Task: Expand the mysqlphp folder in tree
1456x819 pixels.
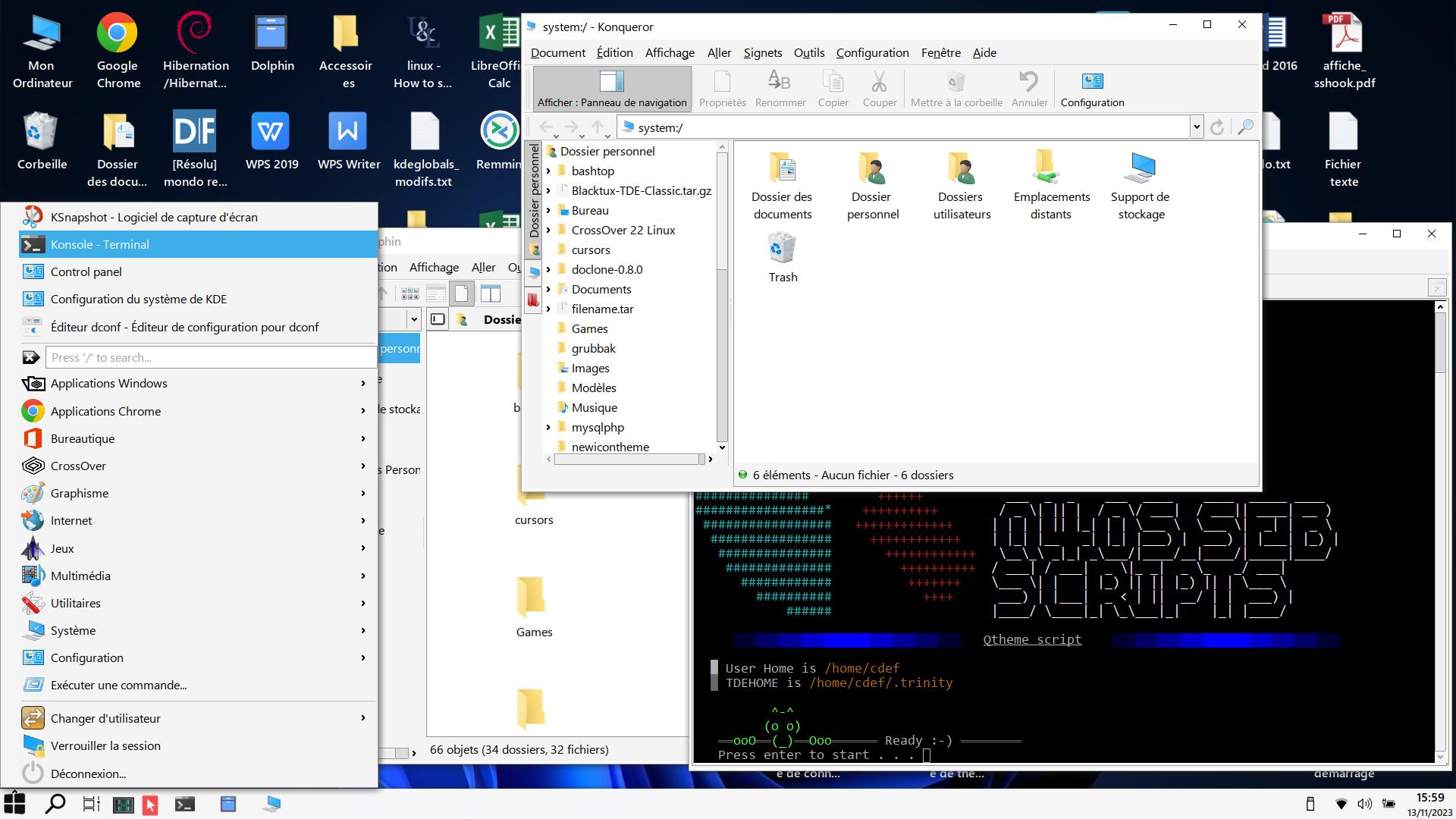Action: click(x=548, y=427)
